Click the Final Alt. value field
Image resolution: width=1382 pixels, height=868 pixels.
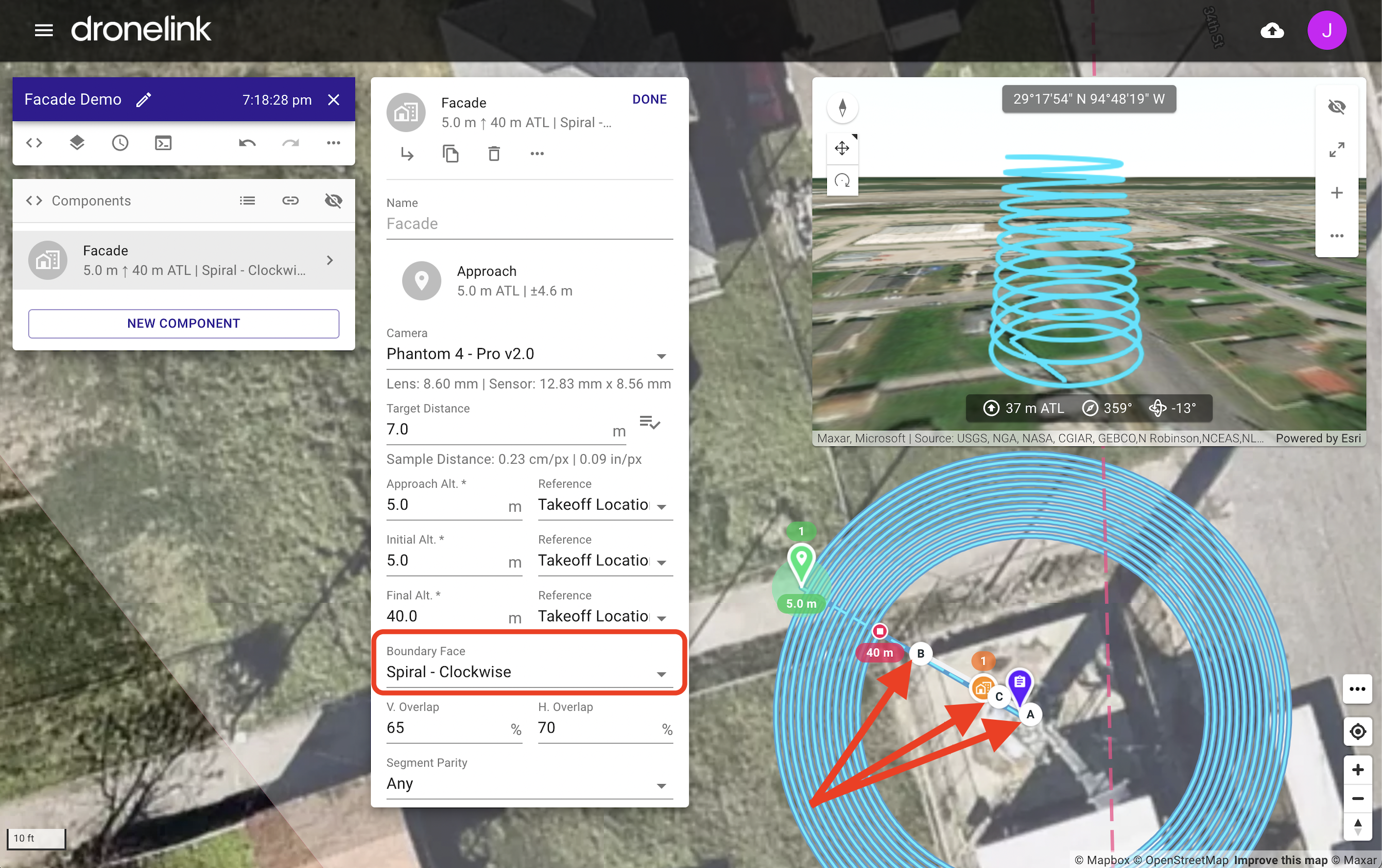click(454, 617)
